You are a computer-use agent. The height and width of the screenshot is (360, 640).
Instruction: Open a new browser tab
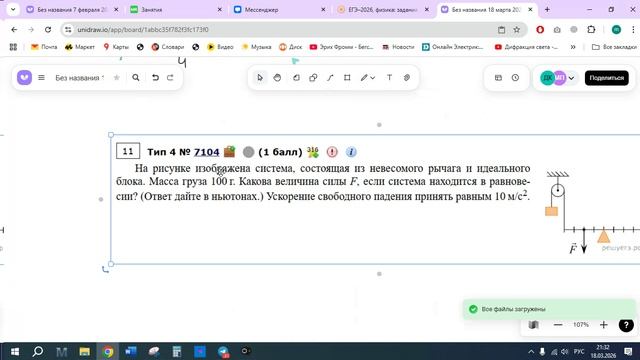547,9
